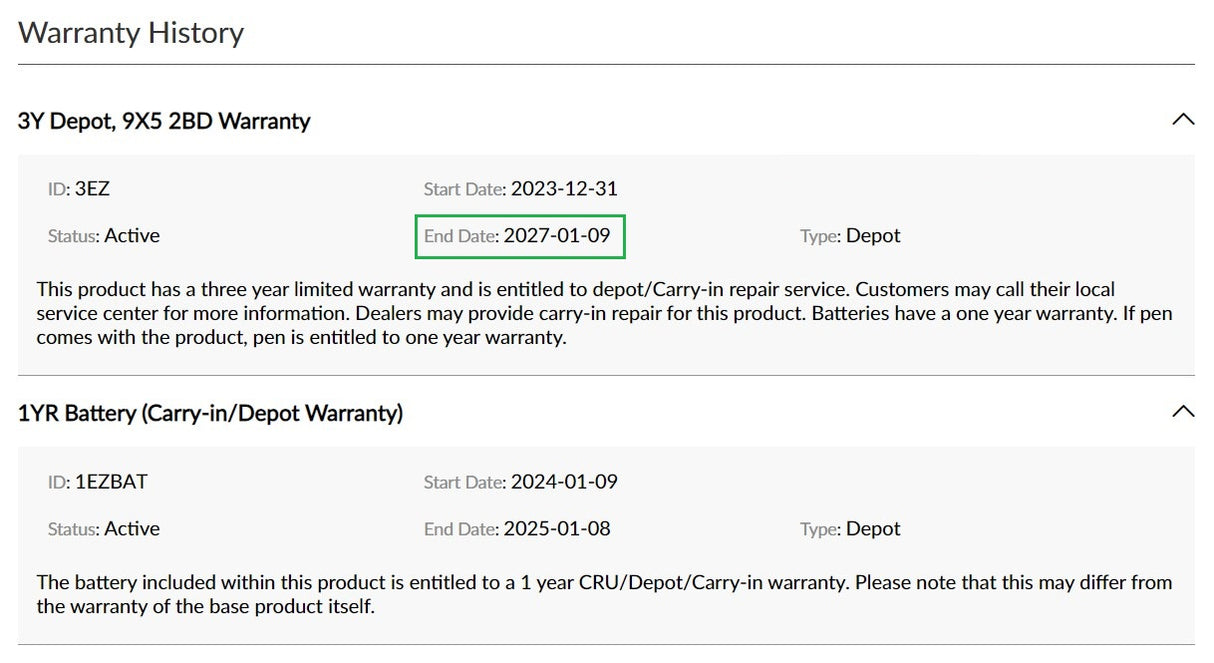Select the Active status of 1YR Battery warranty
The width and height of the screenshot is (1214, 663).
point(131,529)
